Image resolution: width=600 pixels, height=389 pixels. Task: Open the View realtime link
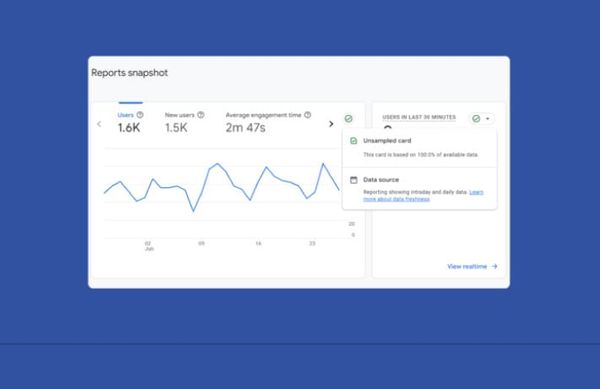tap(467, 266)
